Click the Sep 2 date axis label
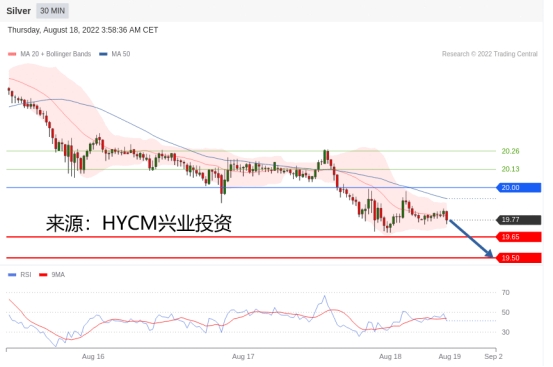553x367 pixels. coord(493,356)
